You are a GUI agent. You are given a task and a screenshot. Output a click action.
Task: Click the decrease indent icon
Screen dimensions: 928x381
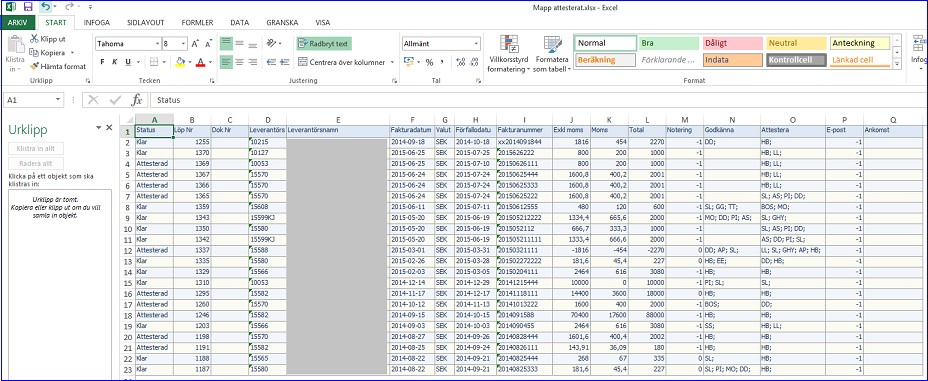pyautogui.click(x=271, y=62)
